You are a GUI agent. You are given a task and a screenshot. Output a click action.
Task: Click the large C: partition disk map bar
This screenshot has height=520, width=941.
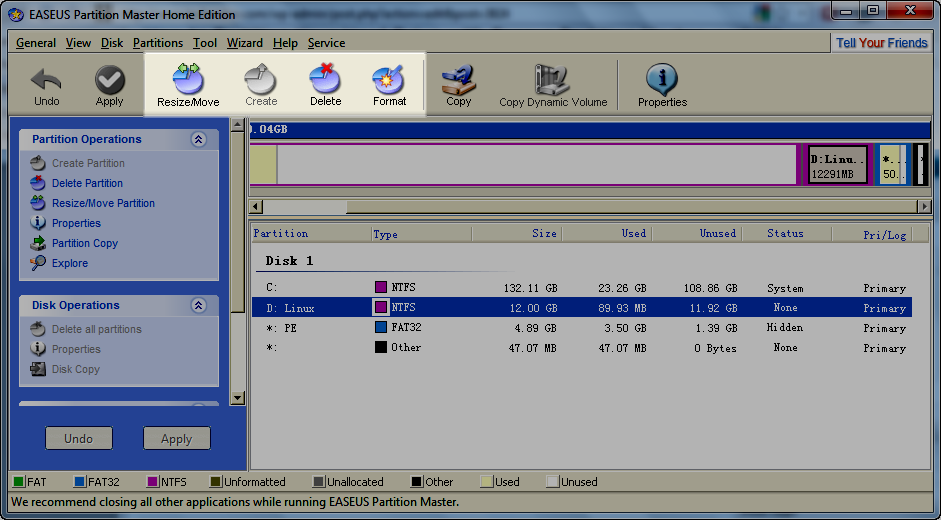coord(523,164)
